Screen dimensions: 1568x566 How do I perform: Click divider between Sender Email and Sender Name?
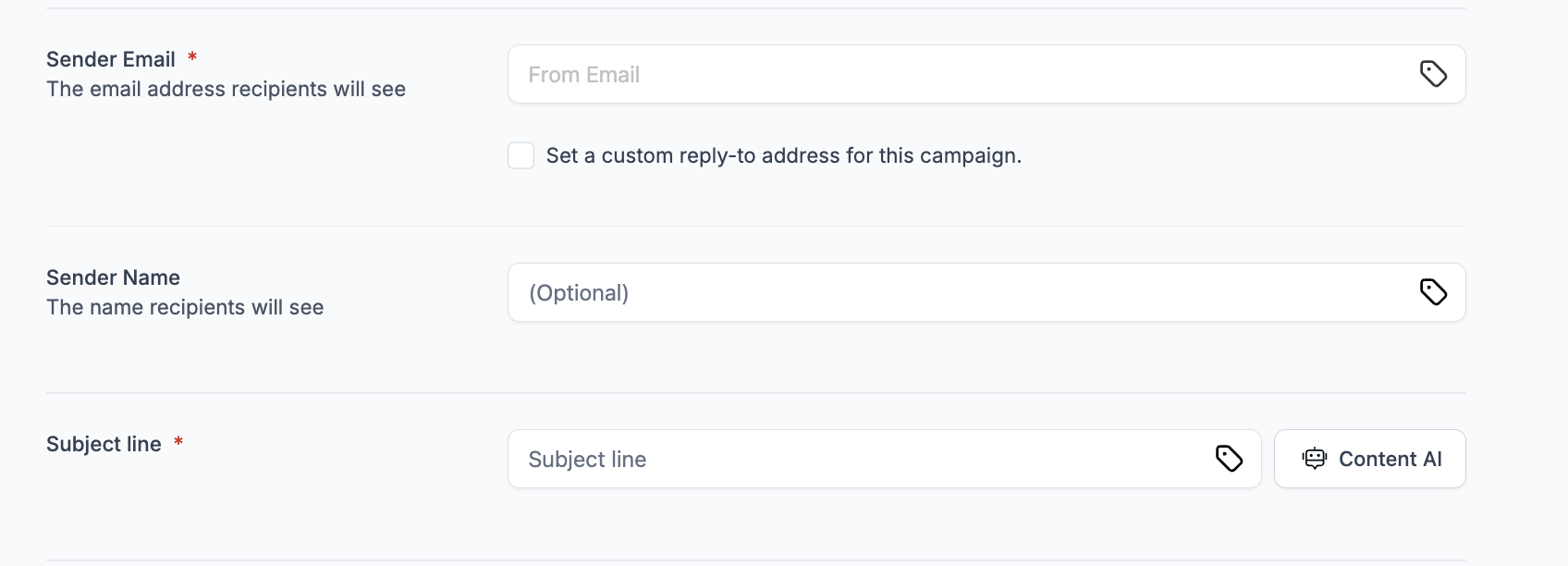756,226
